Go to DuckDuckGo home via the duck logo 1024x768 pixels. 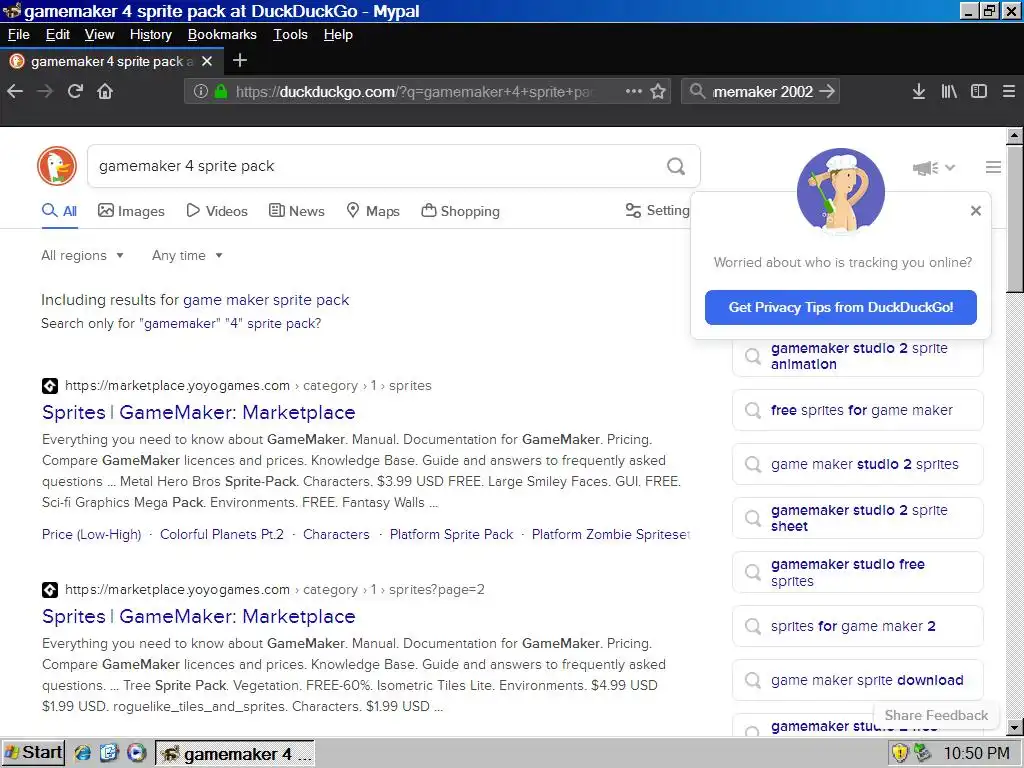pos(57,166)
